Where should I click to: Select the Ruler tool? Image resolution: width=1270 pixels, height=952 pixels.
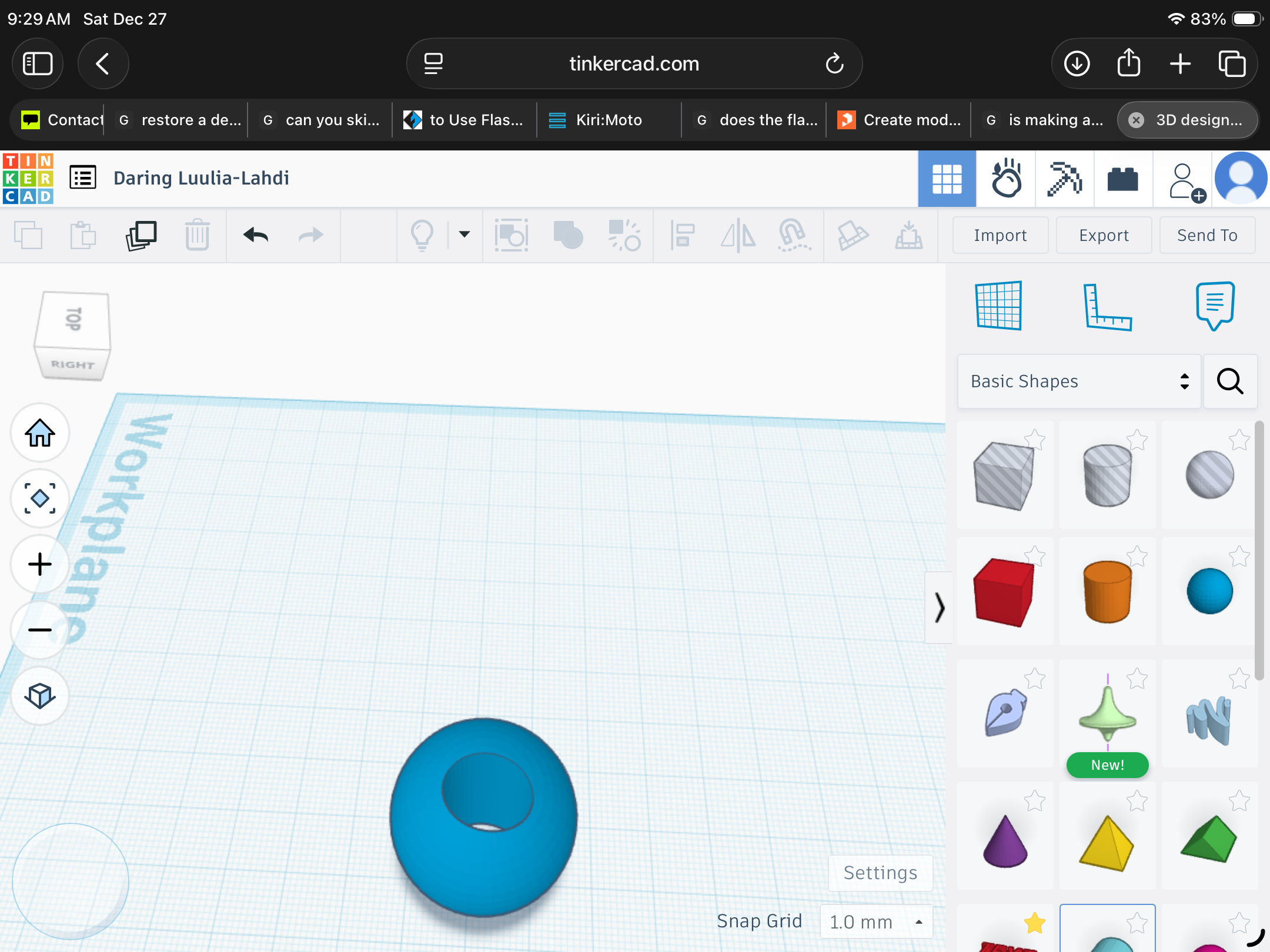[x=1108, y=307]
